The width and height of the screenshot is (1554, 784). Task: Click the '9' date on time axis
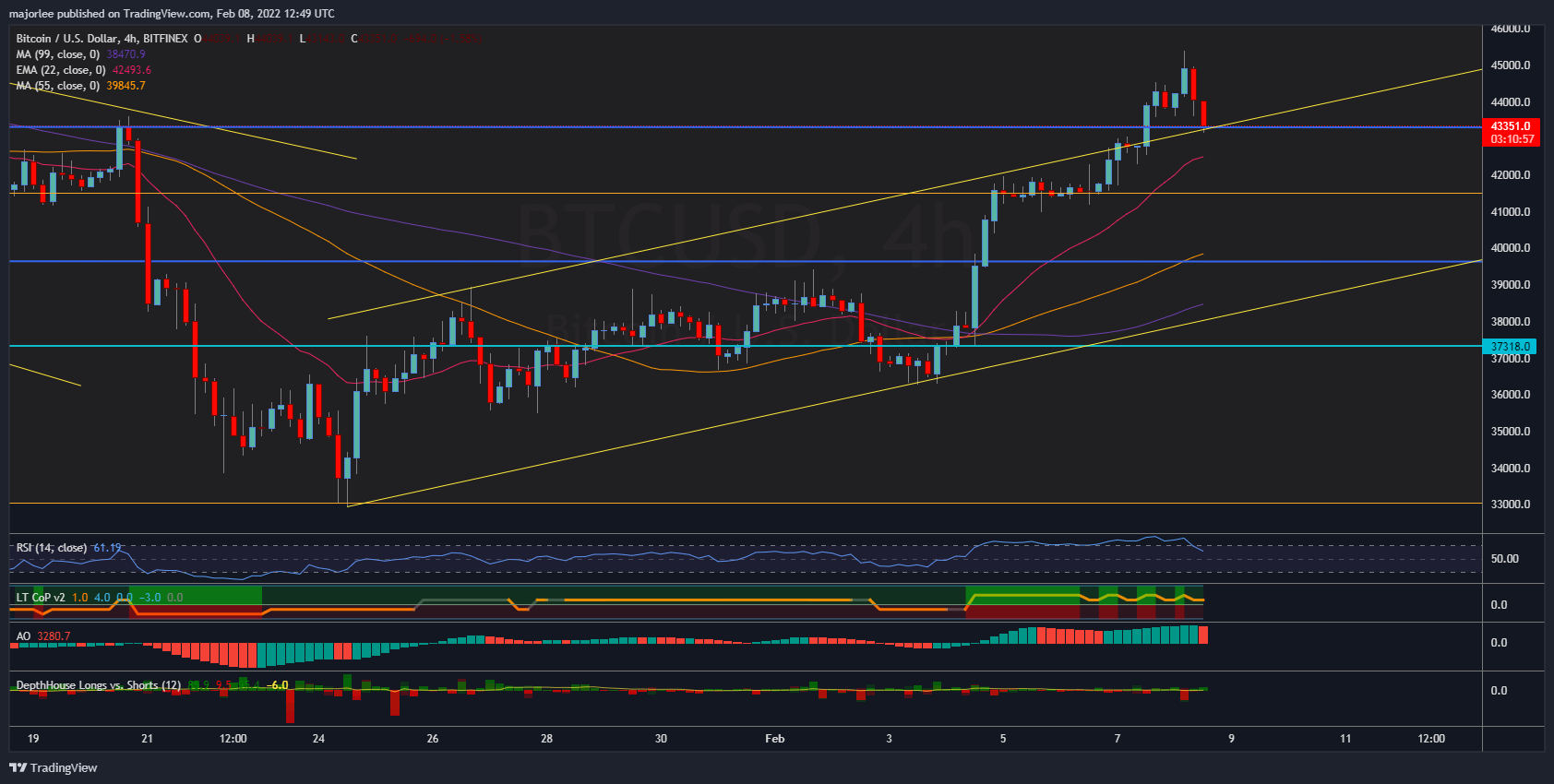point(1231,739)
